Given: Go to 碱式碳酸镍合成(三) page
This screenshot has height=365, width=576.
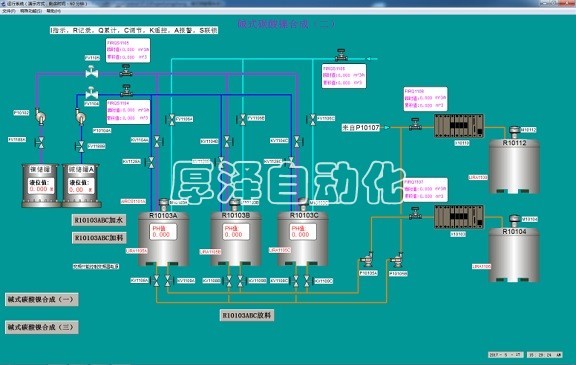Looking at the screenshot, I should coord(42,327).
